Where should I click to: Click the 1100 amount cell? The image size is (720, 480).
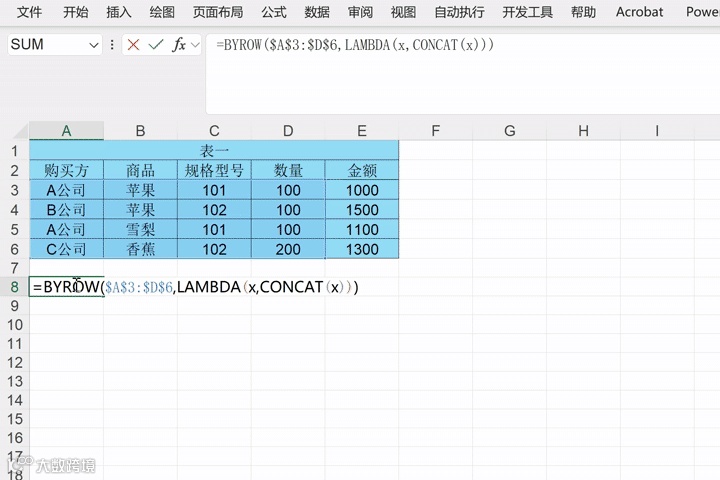tap(362, 230)
